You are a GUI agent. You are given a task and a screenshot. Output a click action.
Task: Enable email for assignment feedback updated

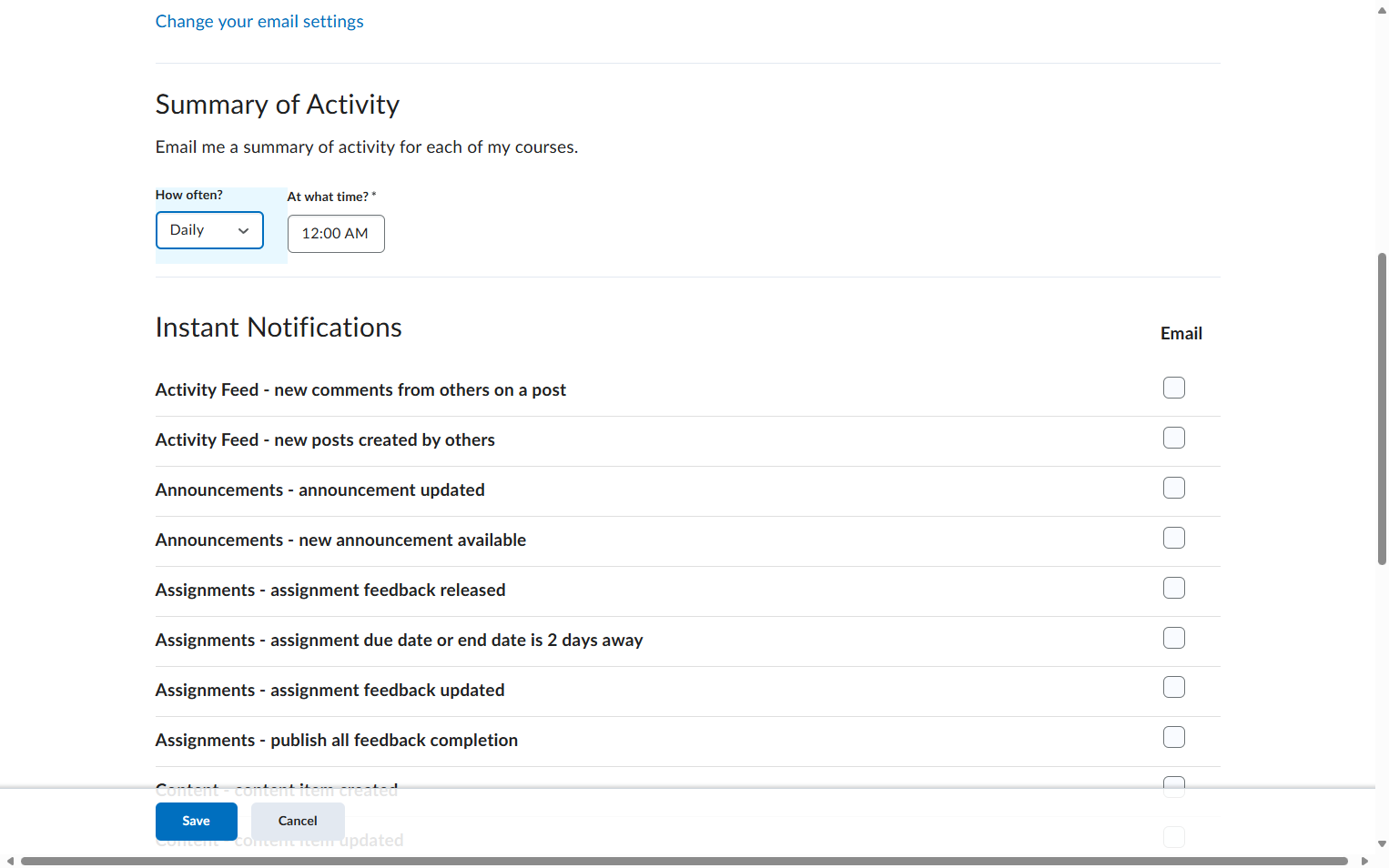pos(1174,687)
